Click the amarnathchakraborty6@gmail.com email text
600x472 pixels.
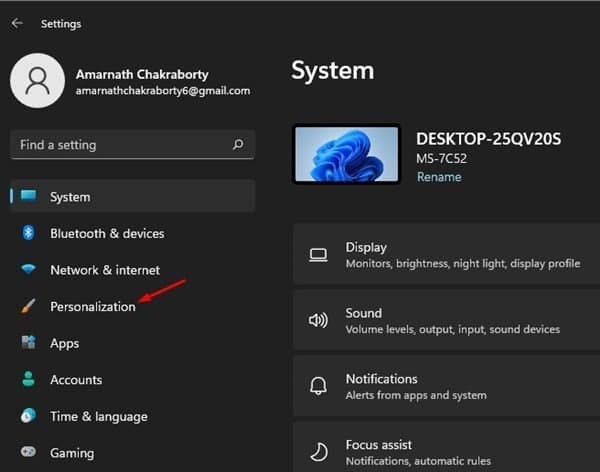pyautogui.click(x=163, y=91)
